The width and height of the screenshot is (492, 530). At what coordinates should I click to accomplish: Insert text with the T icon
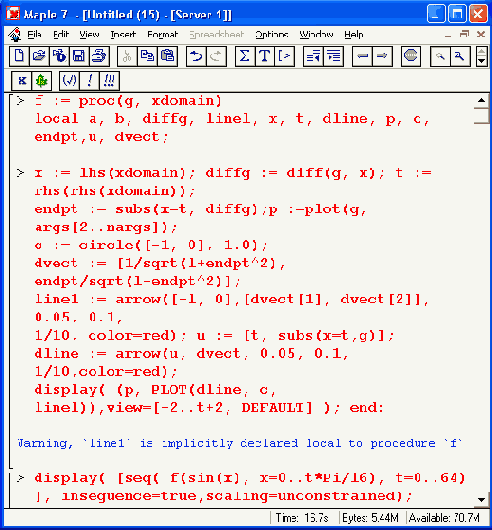click(x=265, y=56)
